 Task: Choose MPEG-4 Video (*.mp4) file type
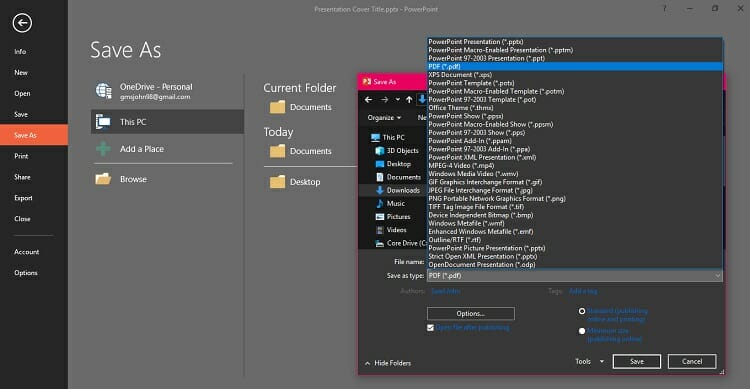[x=574, y=166]
